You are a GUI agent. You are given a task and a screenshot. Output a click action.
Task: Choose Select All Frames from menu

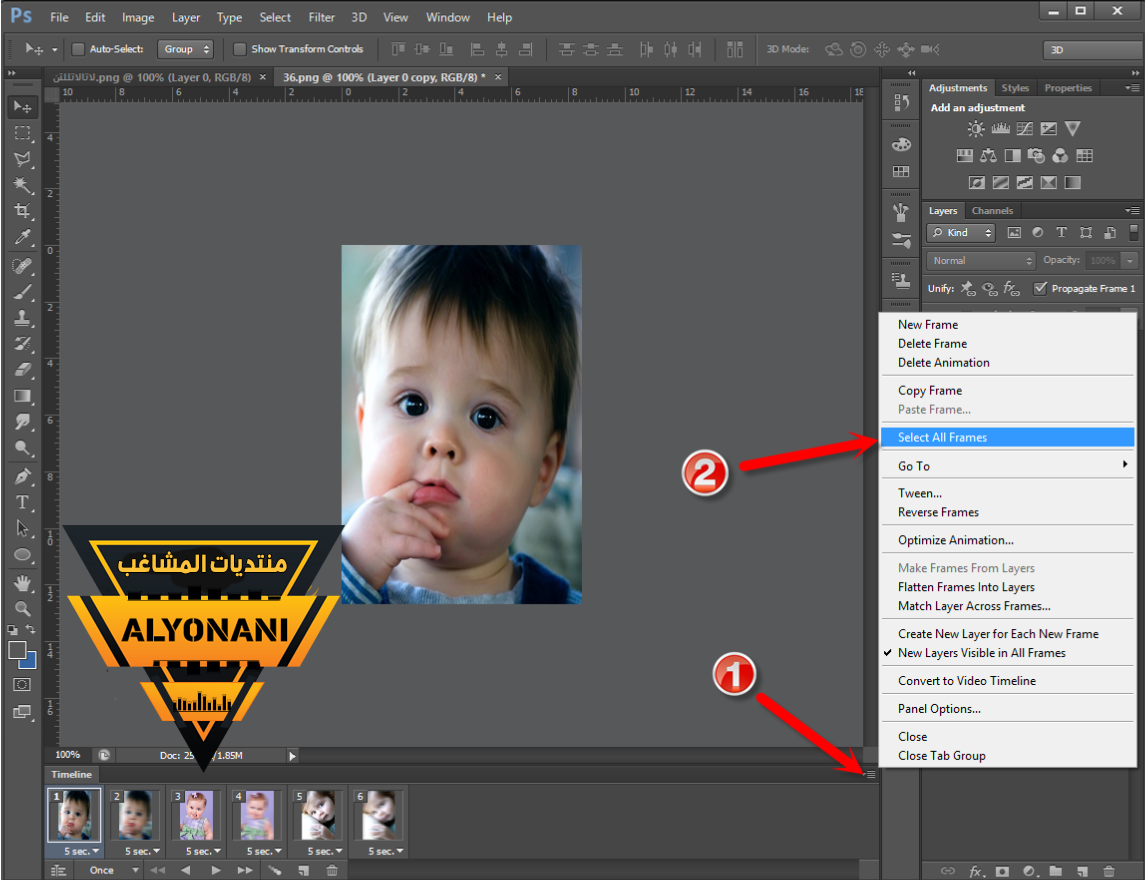pos(942,437)
